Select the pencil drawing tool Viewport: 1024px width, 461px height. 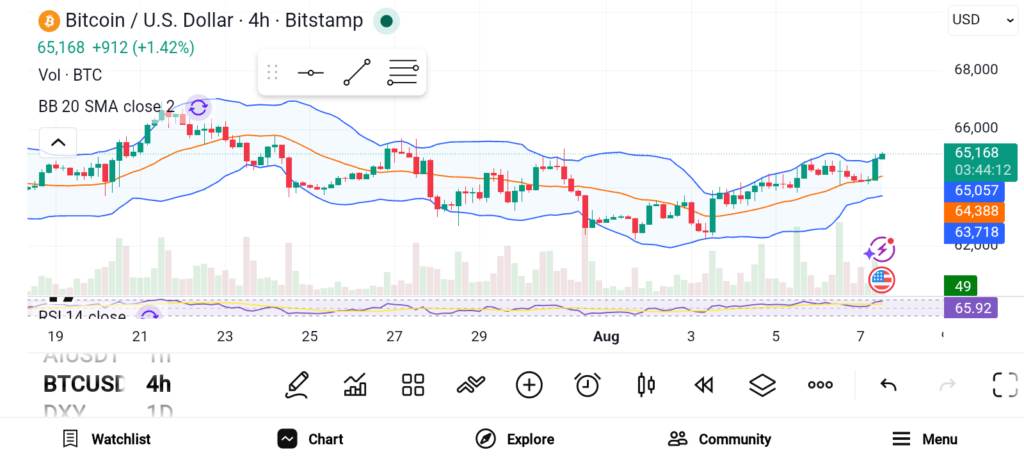(296, 385)
